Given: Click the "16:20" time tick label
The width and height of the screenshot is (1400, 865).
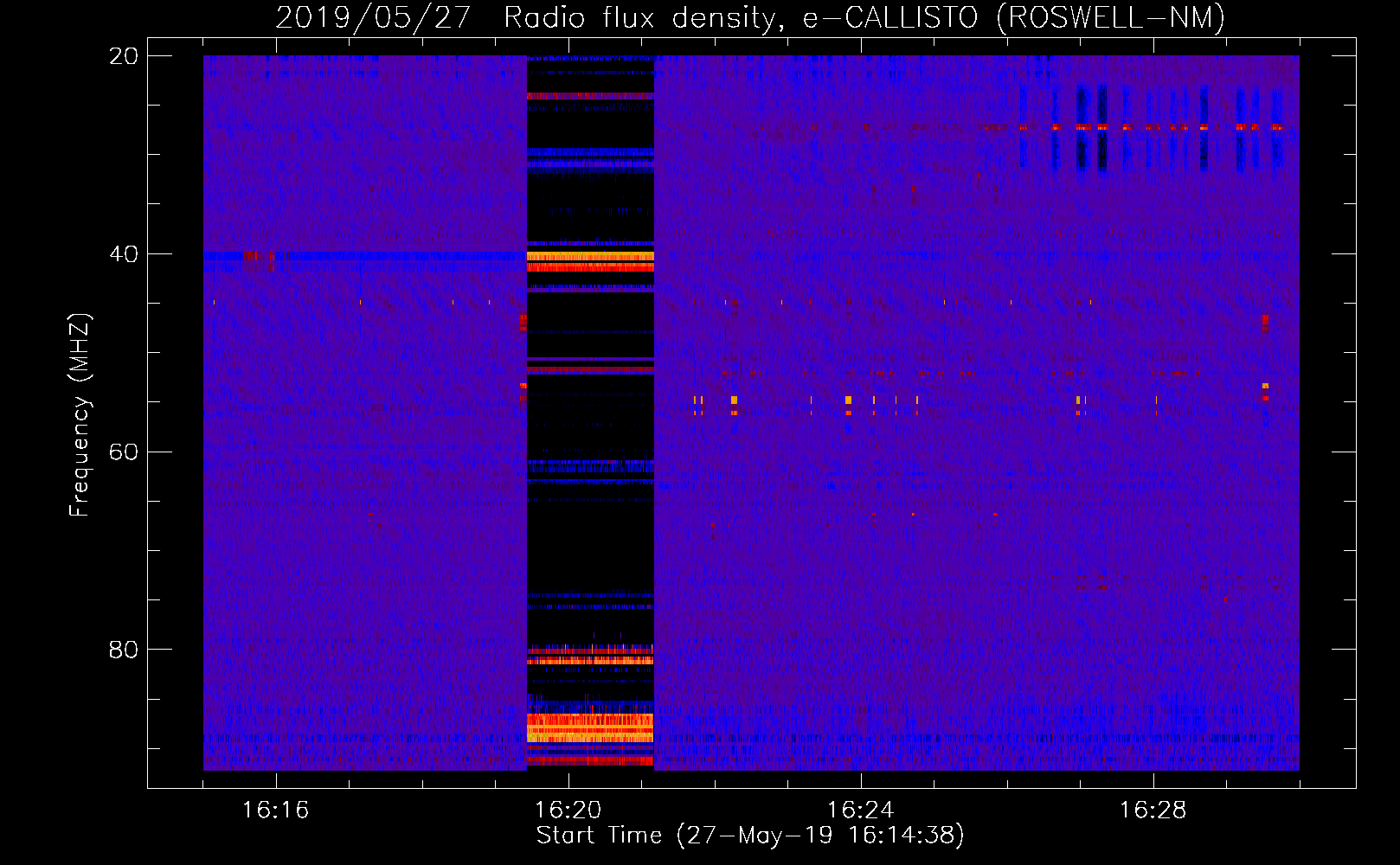Looking at the screenshot, I should [568, 811].
